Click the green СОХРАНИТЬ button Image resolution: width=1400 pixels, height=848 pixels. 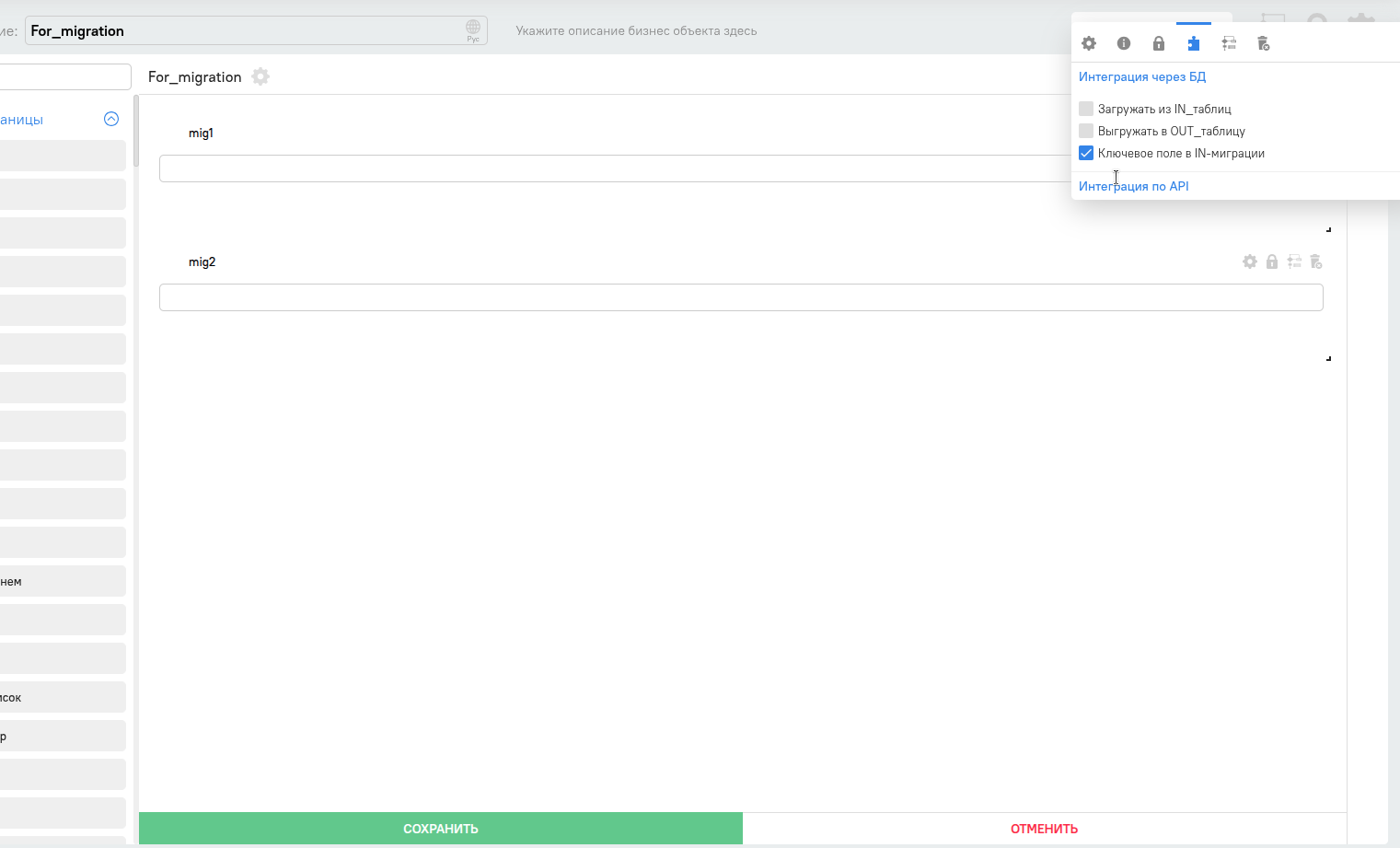[x=441, y=829]
